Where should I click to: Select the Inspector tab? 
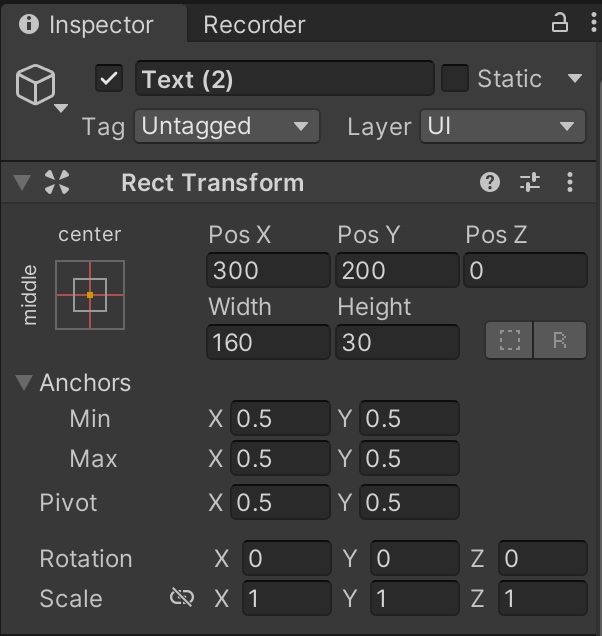pyautogui.click(x=88, y=25)
